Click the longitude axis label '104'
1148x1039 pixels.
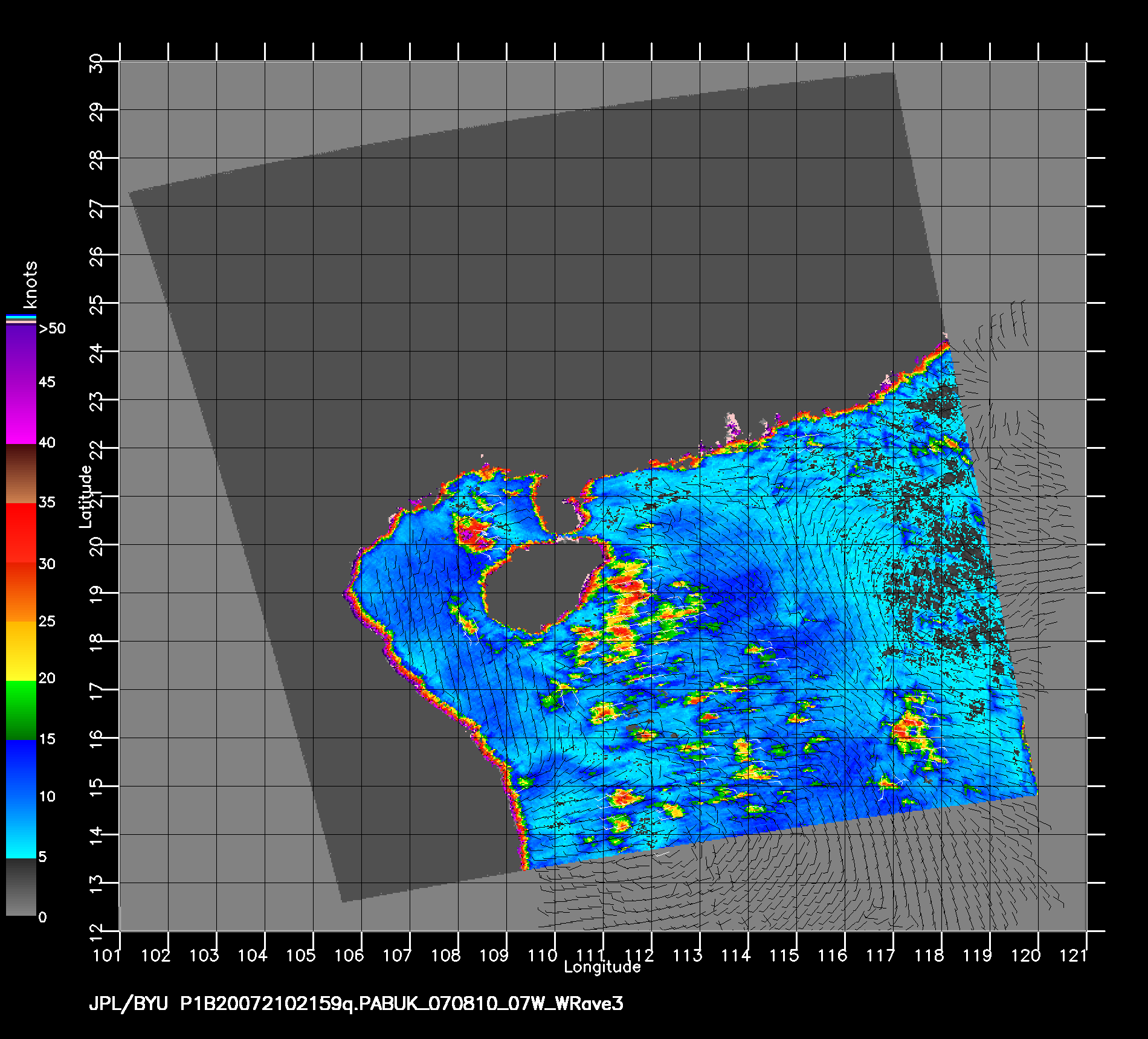tap(252, 956)
